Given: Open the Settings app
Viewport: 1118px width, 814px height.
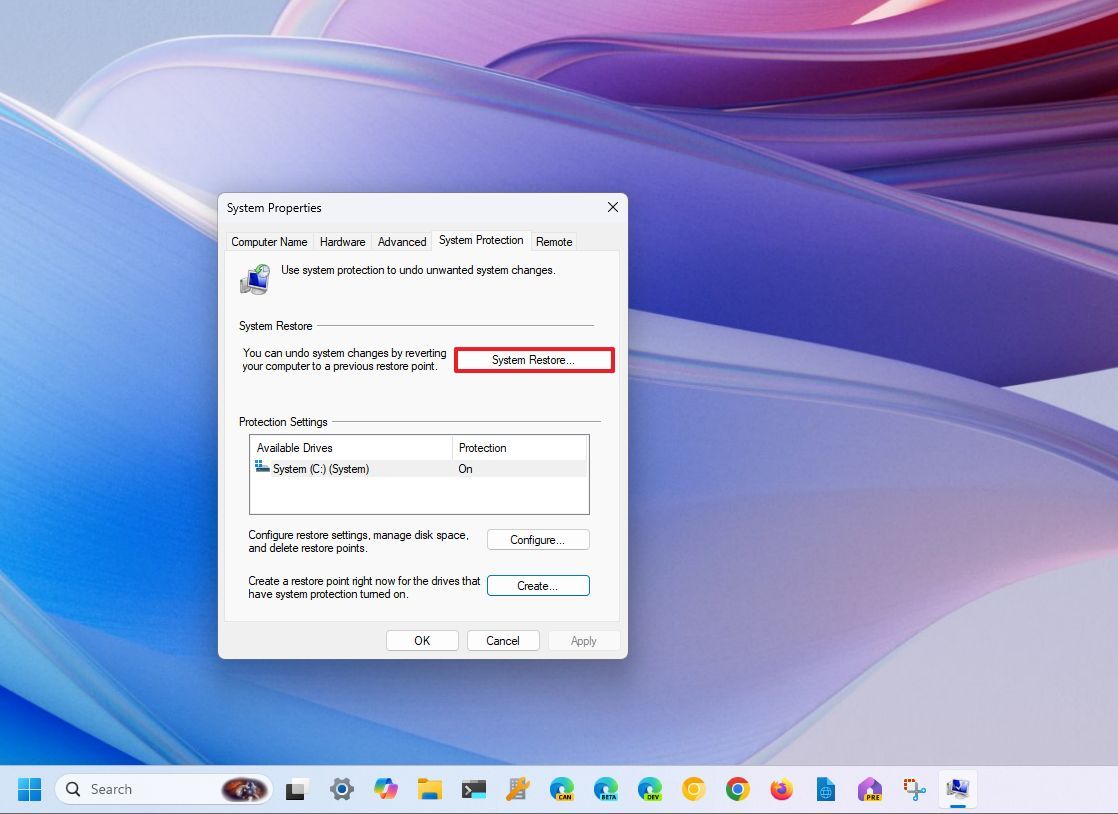Looking at the screenshot, I should click(x=342, y=789).
